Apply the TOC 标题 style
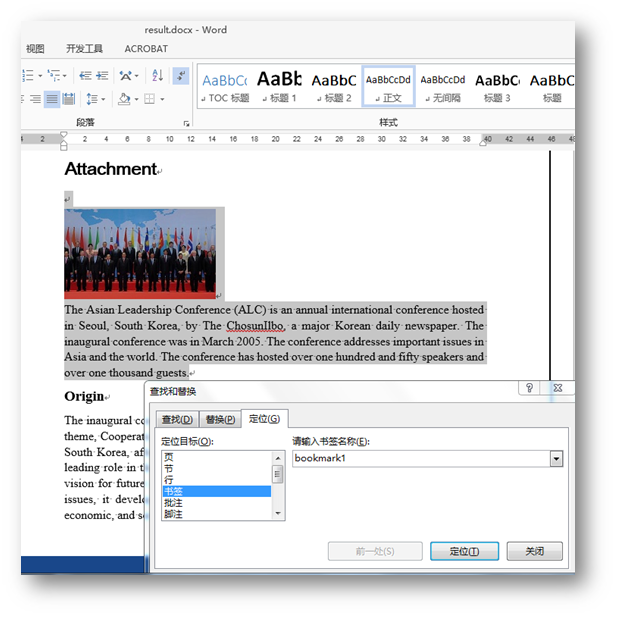 [225, 87]
